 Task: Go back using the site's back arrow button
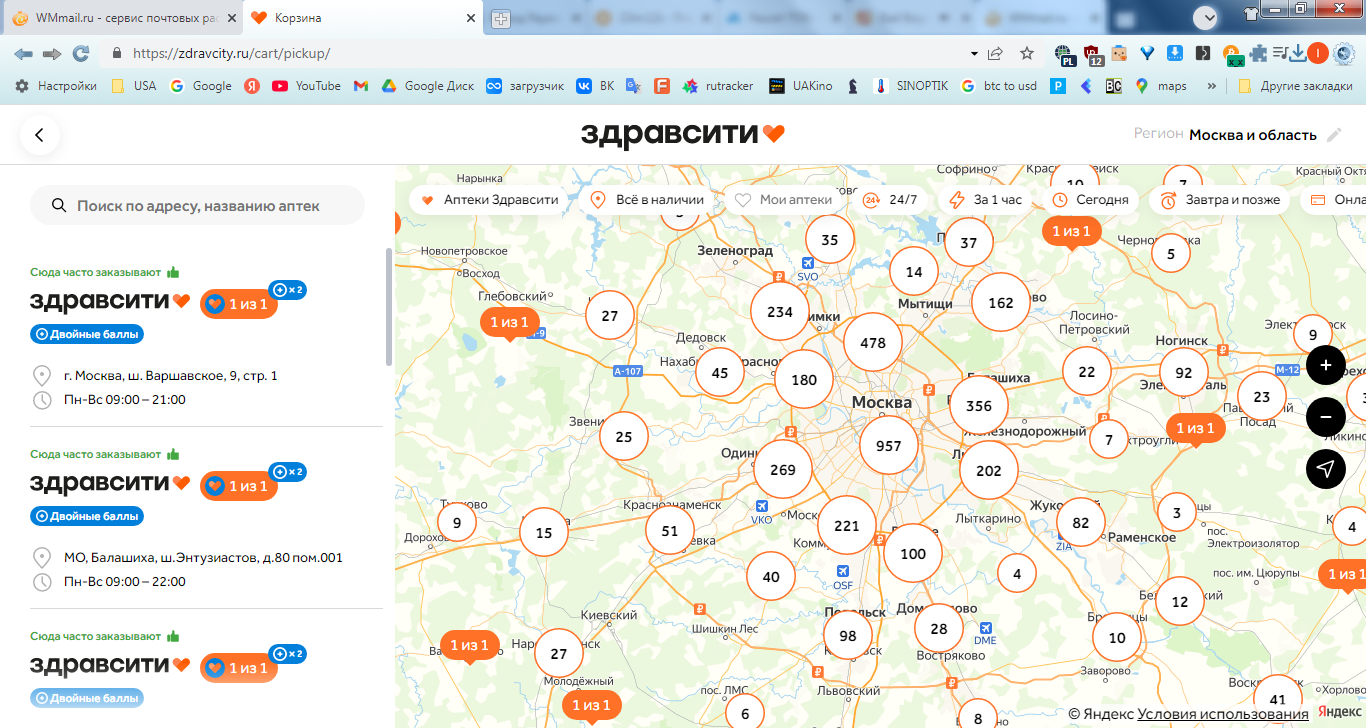[x=39, y=135]
